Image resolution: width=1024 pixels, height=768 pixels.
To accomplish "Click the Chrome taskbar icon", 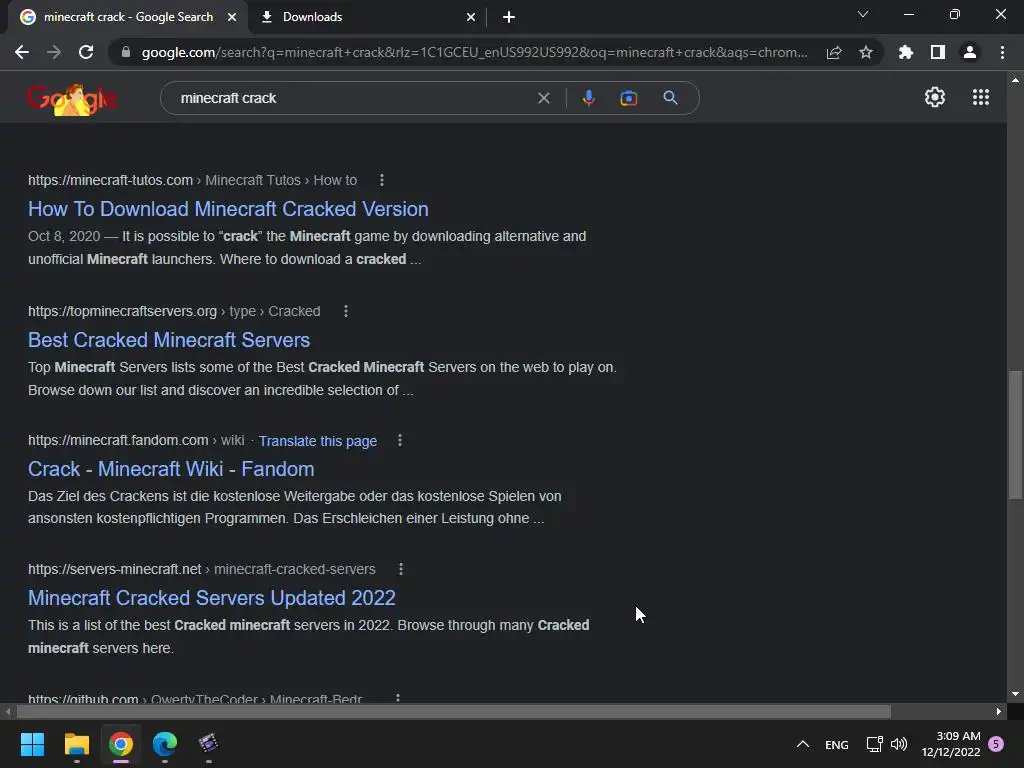I will (121, 744).
